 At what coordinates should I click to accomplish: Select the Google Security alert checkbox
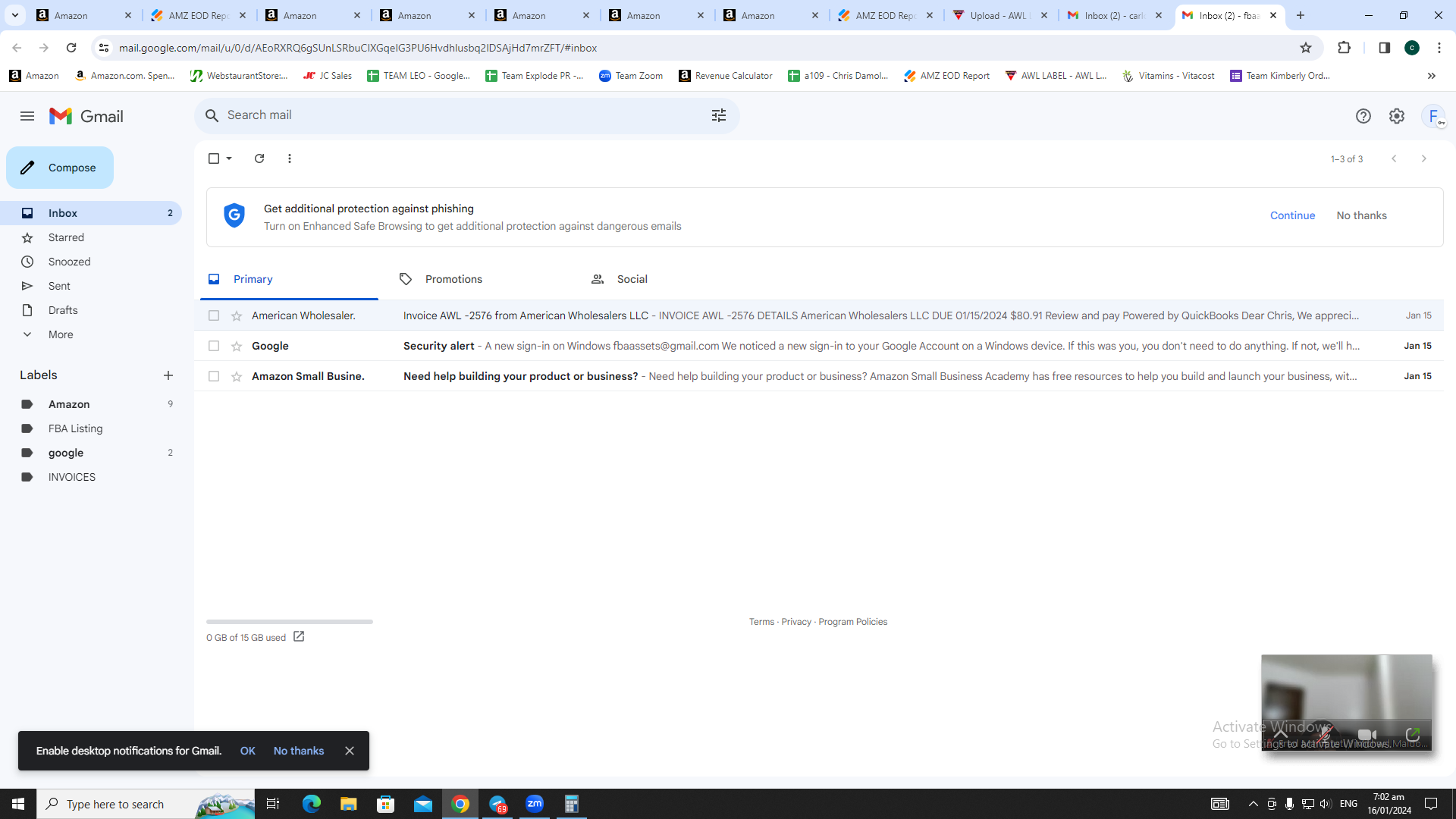(214, 347)
